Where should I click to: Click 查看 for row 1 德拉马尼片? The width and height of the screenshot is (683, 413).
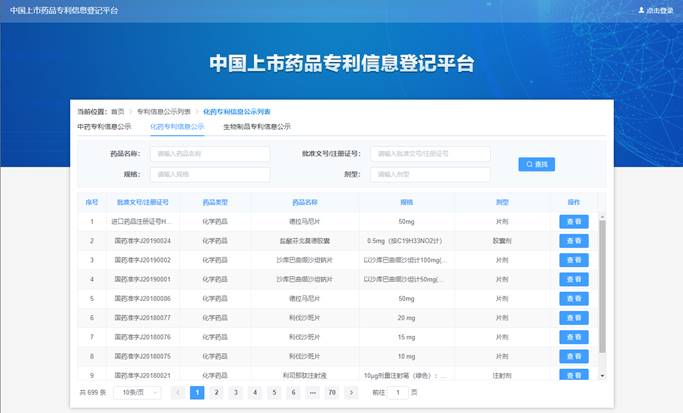(573, 221)
